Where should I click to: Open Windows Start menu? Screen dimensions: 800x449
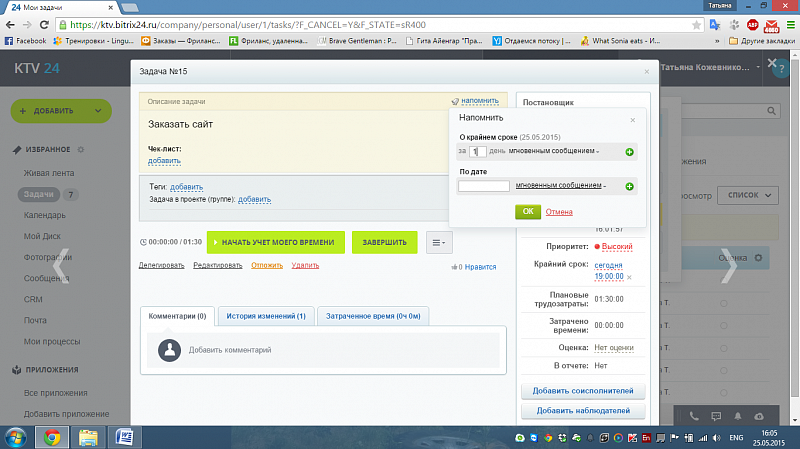[x=16, y=438]
